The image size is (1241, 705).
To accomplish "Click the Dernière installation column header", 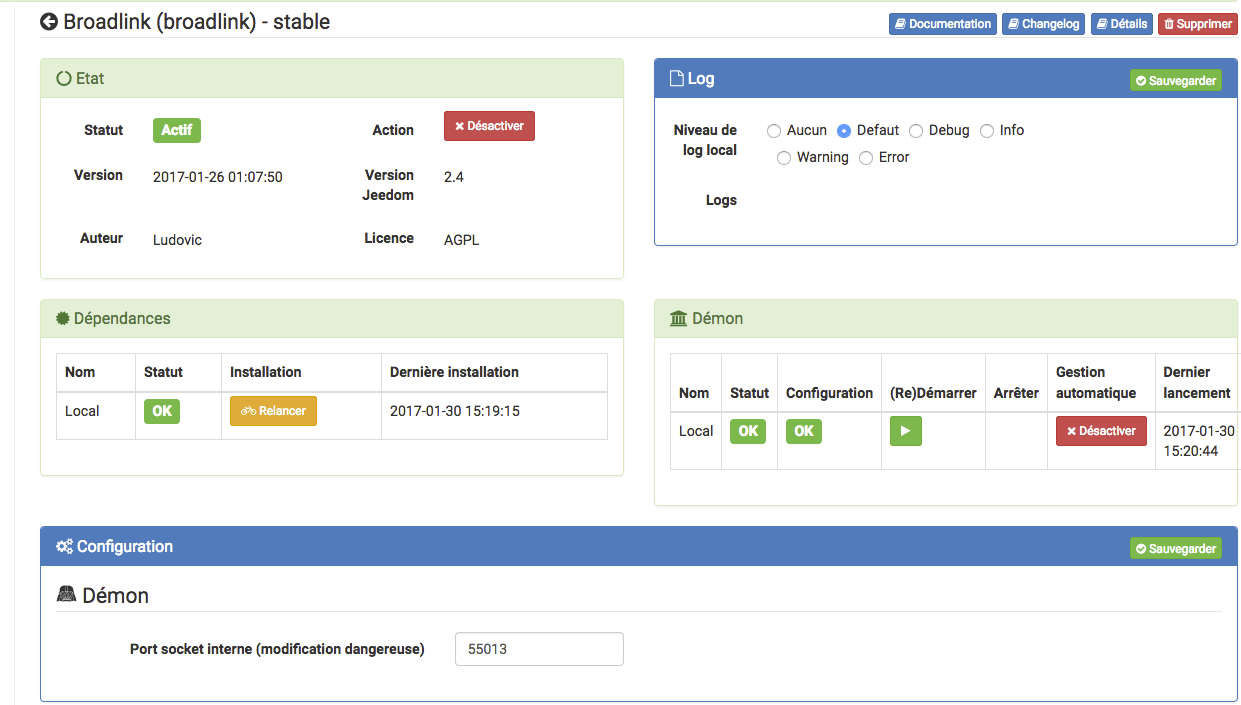I will pyautogui.click(x=454, y=372).
